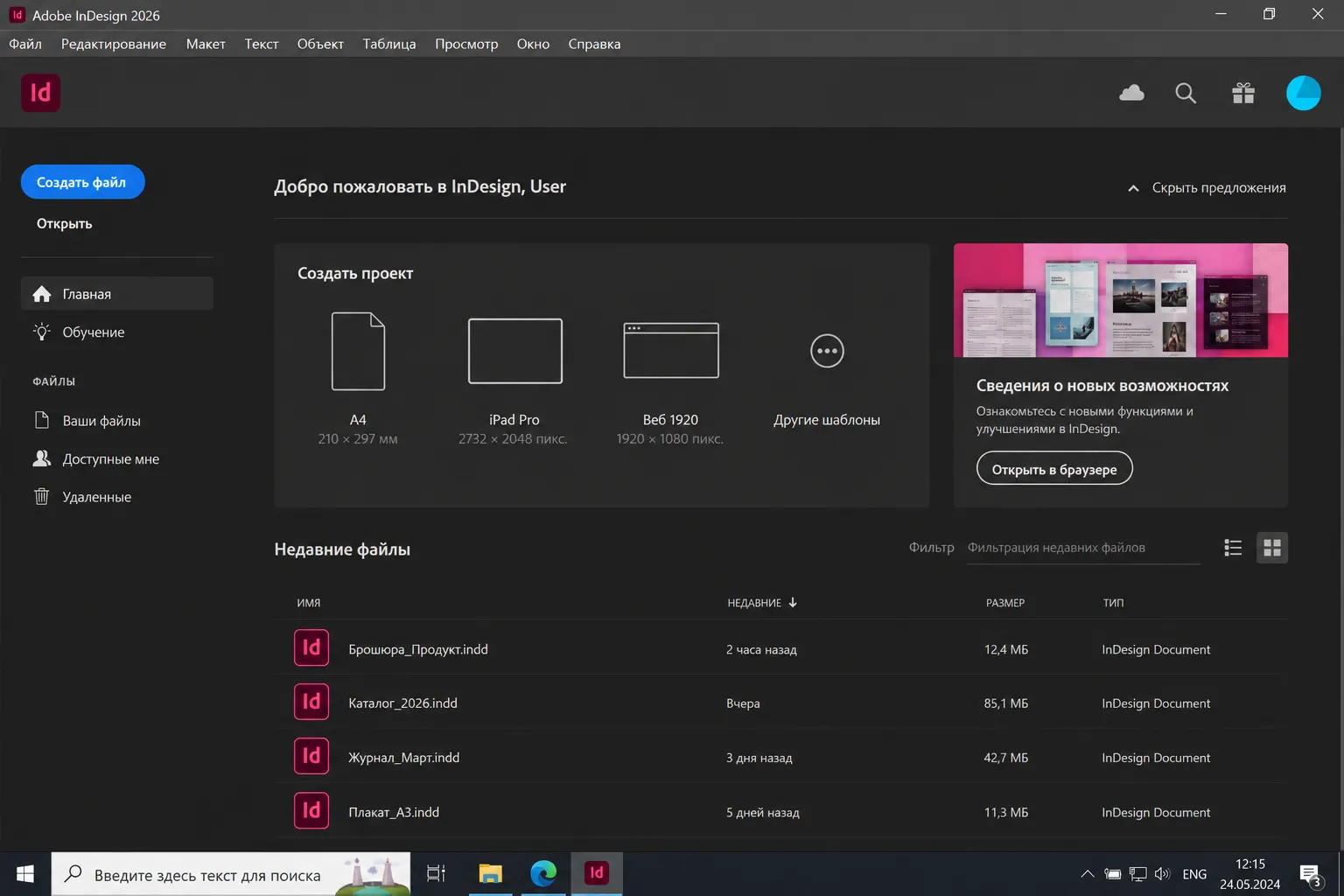Open cloud sync status icon
The image size is (1344, 896).
(x=1131, y=93)
